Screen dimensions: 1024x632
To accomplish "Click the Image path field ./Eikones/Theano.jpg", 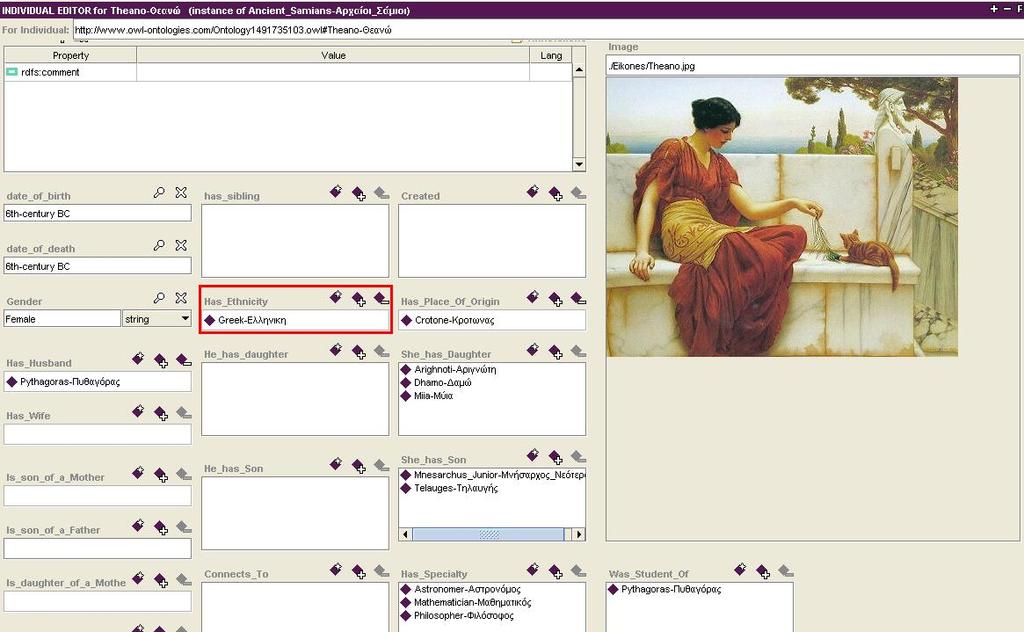I will pos(812,65).
